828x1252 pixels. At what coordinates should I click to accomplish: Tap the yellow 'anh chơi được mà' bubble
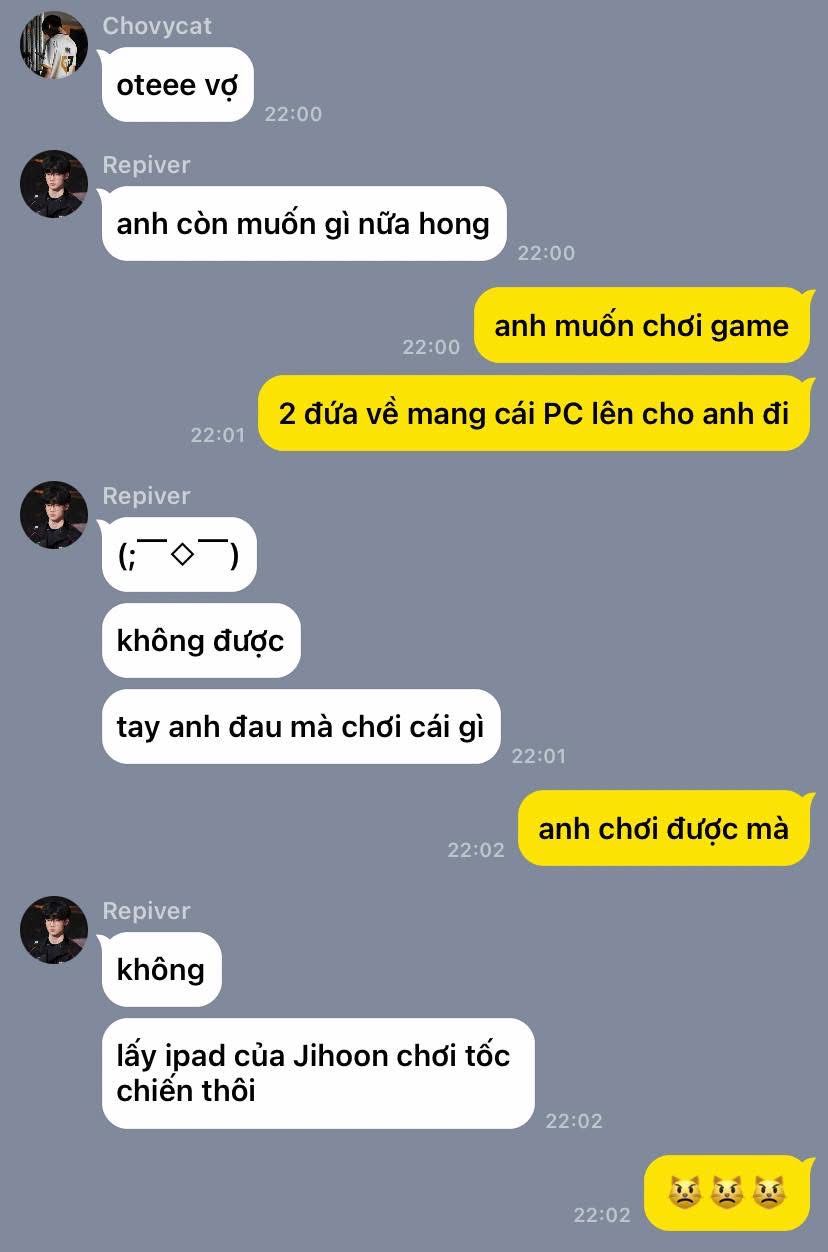[x=663, y=828]
